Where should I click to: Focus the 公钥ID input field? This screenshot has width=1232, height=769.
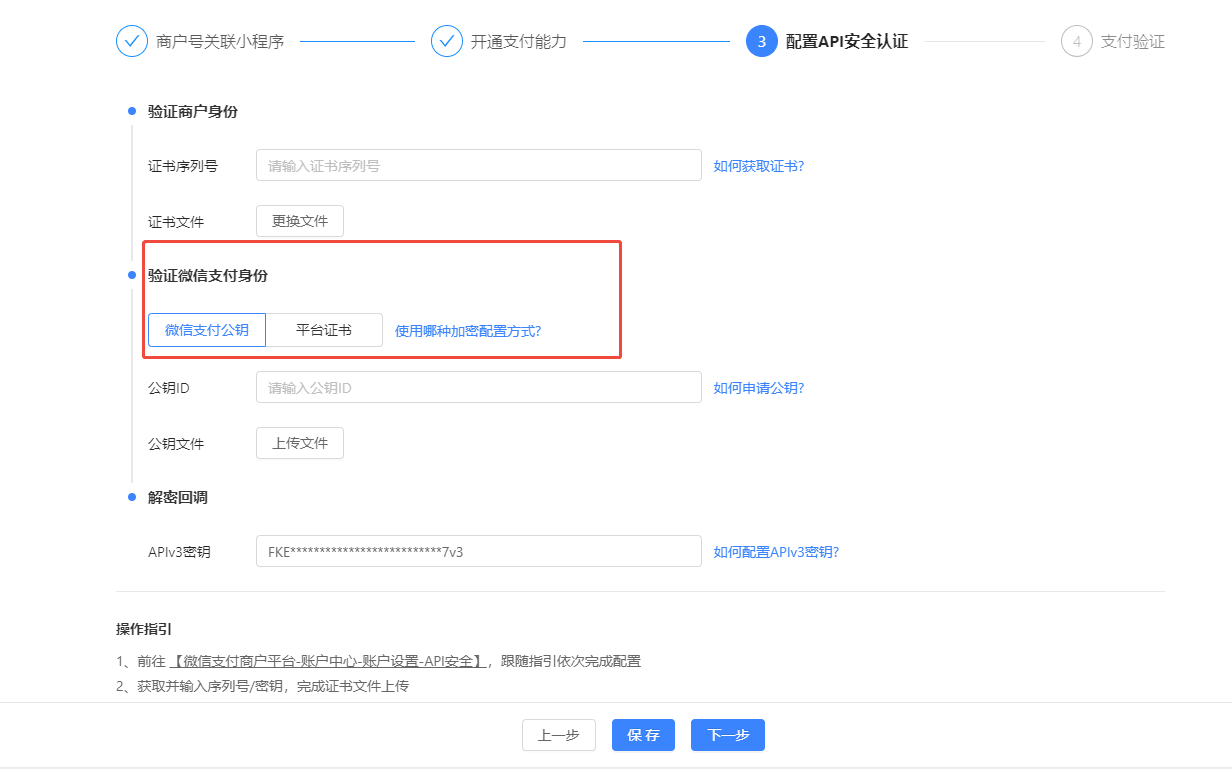pyautogui.click(x=479, y=387)
